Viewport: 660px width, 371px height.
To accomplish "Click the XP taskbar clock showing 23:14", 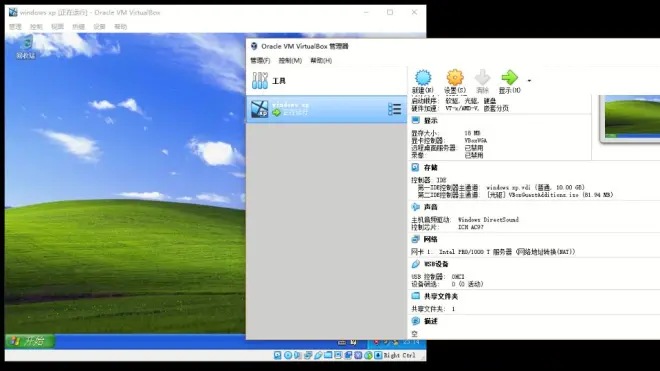I will pos(410,342).
